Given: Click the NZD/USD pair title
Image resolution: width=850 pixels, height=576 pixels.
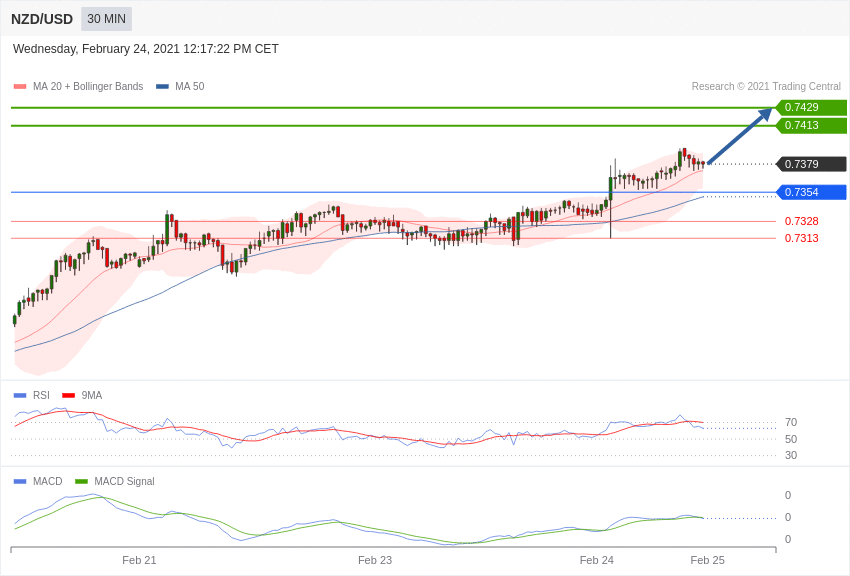Looking at the screenshot, I should coord(42,20).
